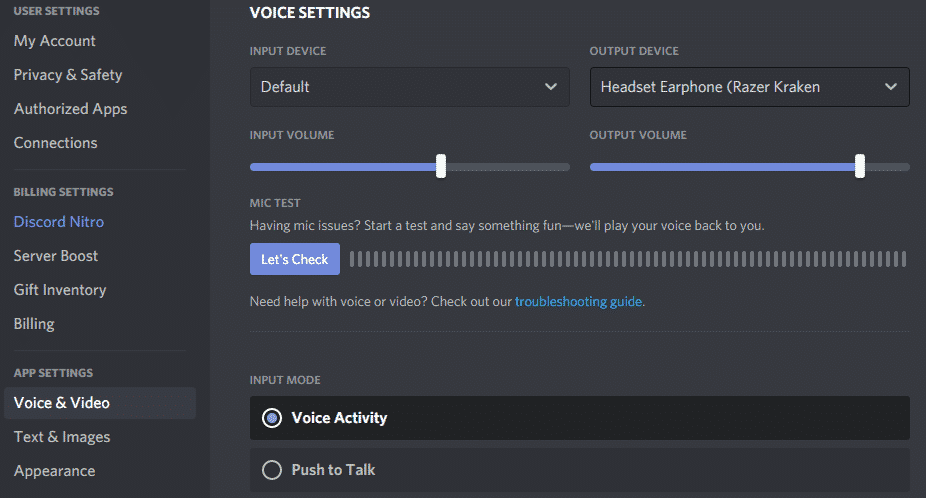
Task: Go to Privacy & Safety settings
Action: (67, 75)
